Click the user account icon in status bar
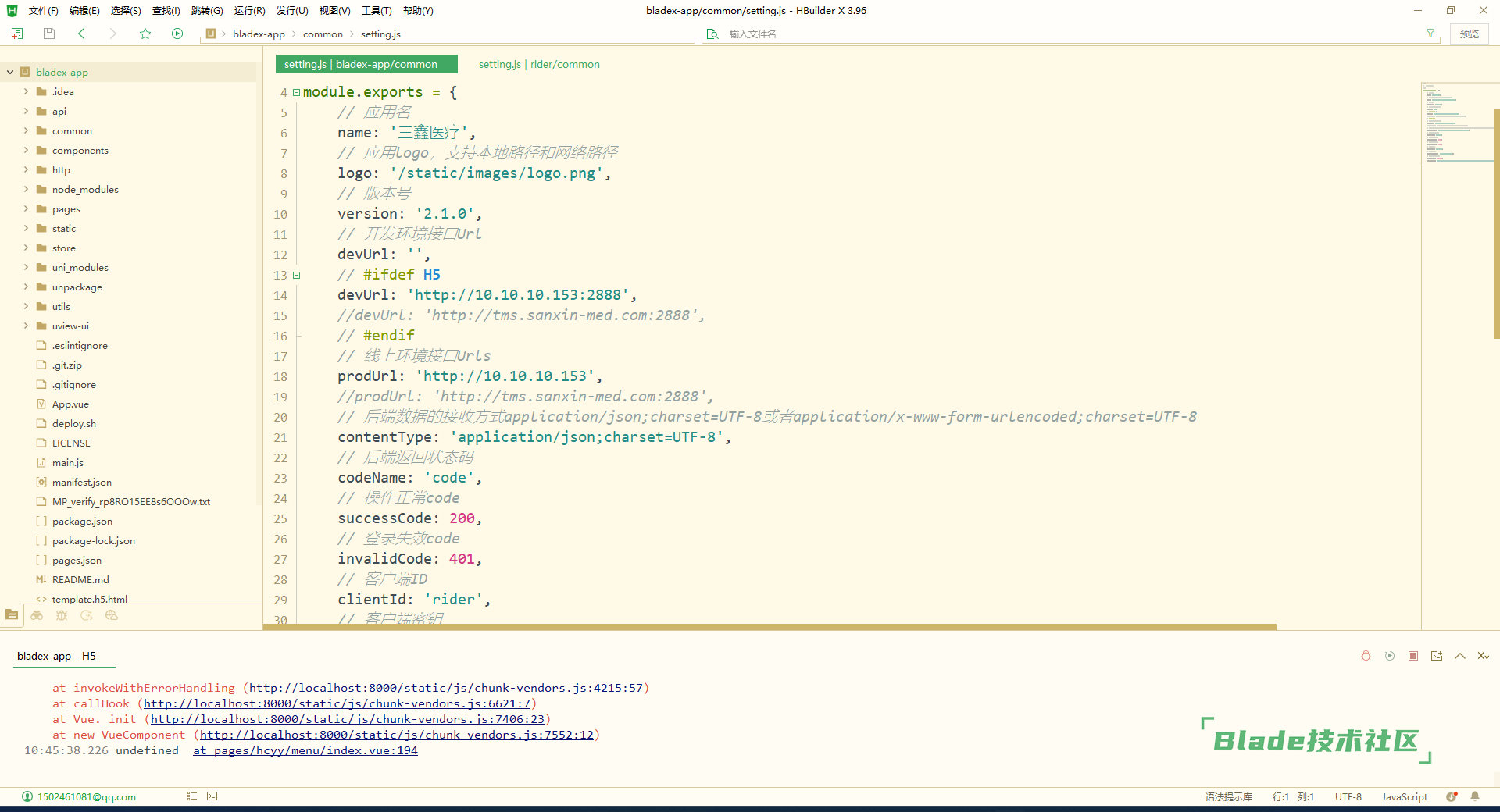Screen dimensions: 1500x812 (x=27, y=796)
